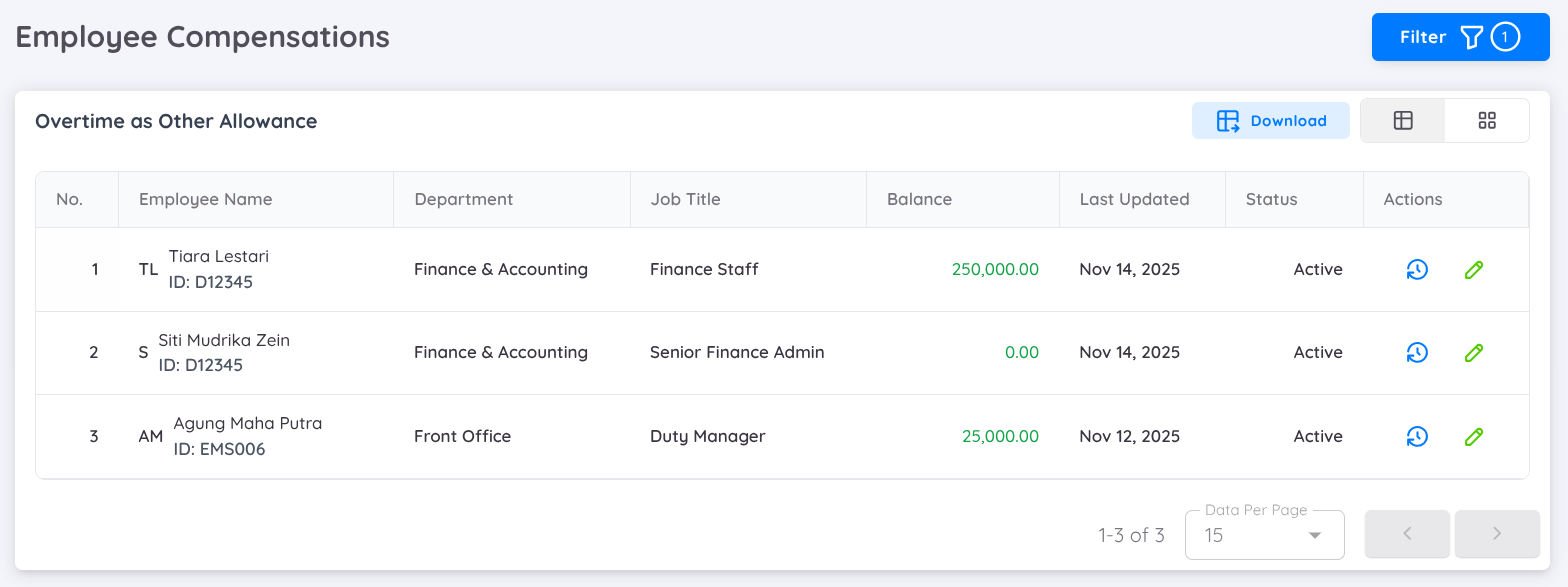1568x587 pixels.
Task: Toggle the layout from table to grid view
Action: pos(1486,120)
